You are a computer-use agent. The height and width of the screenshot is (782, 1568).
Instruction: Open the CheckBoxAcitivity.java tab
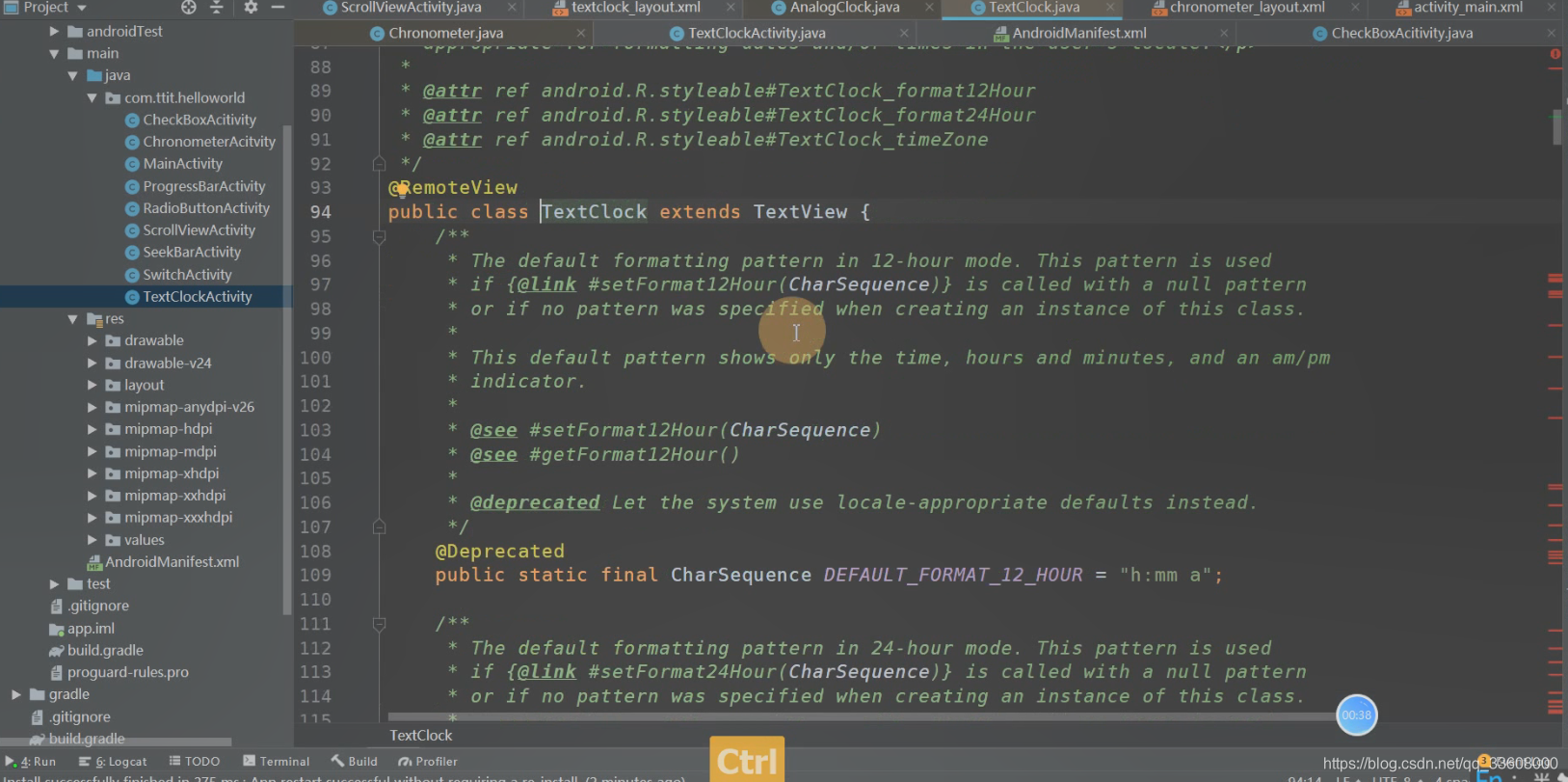click(1402, 33)
